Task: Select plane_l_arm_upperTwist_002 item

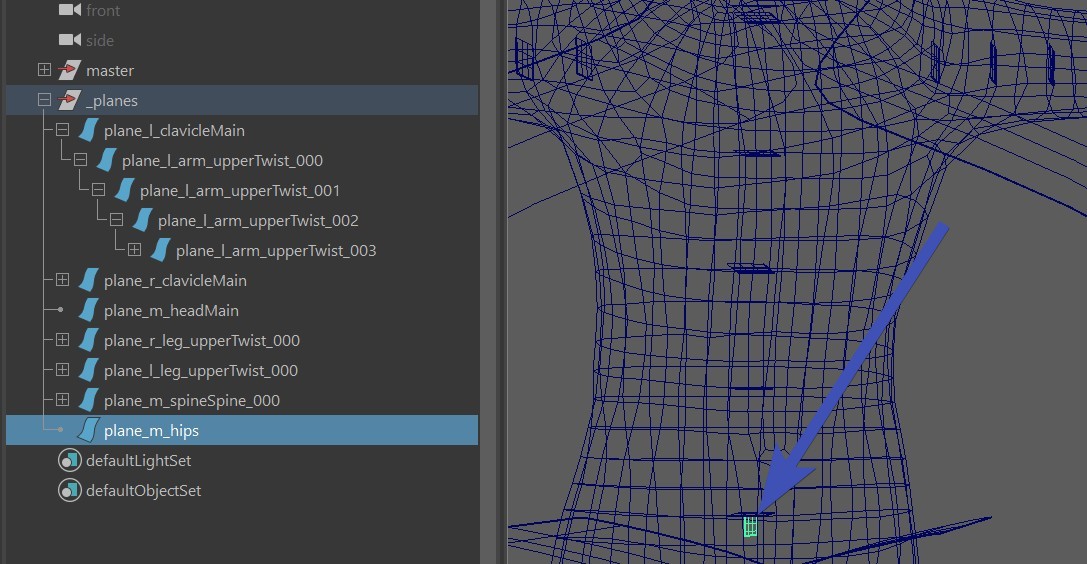Action: tap(257, 220)
